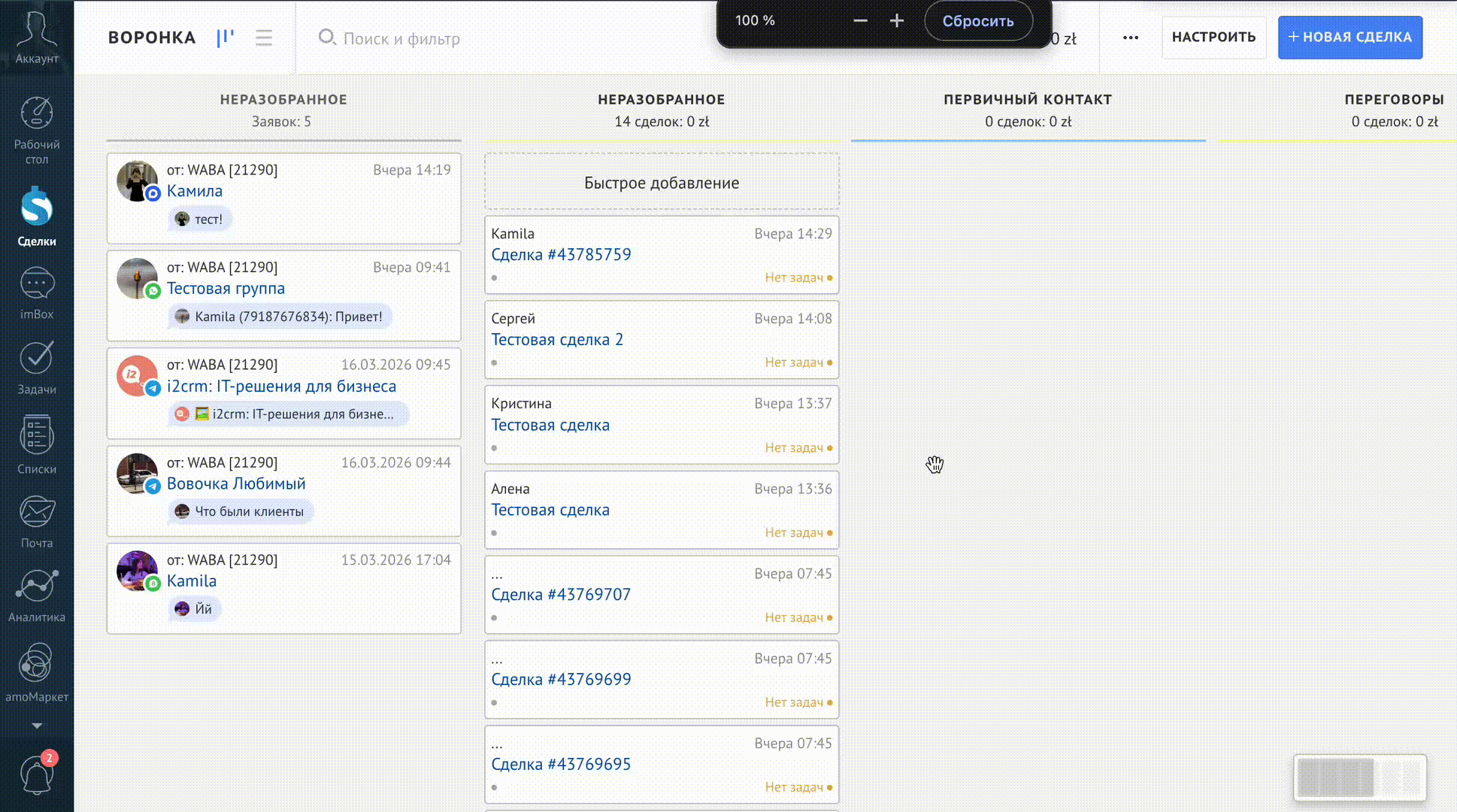Increase zoom with plus button
The height and width of the screenshot is (812, 1457).
tap(896, 21)
